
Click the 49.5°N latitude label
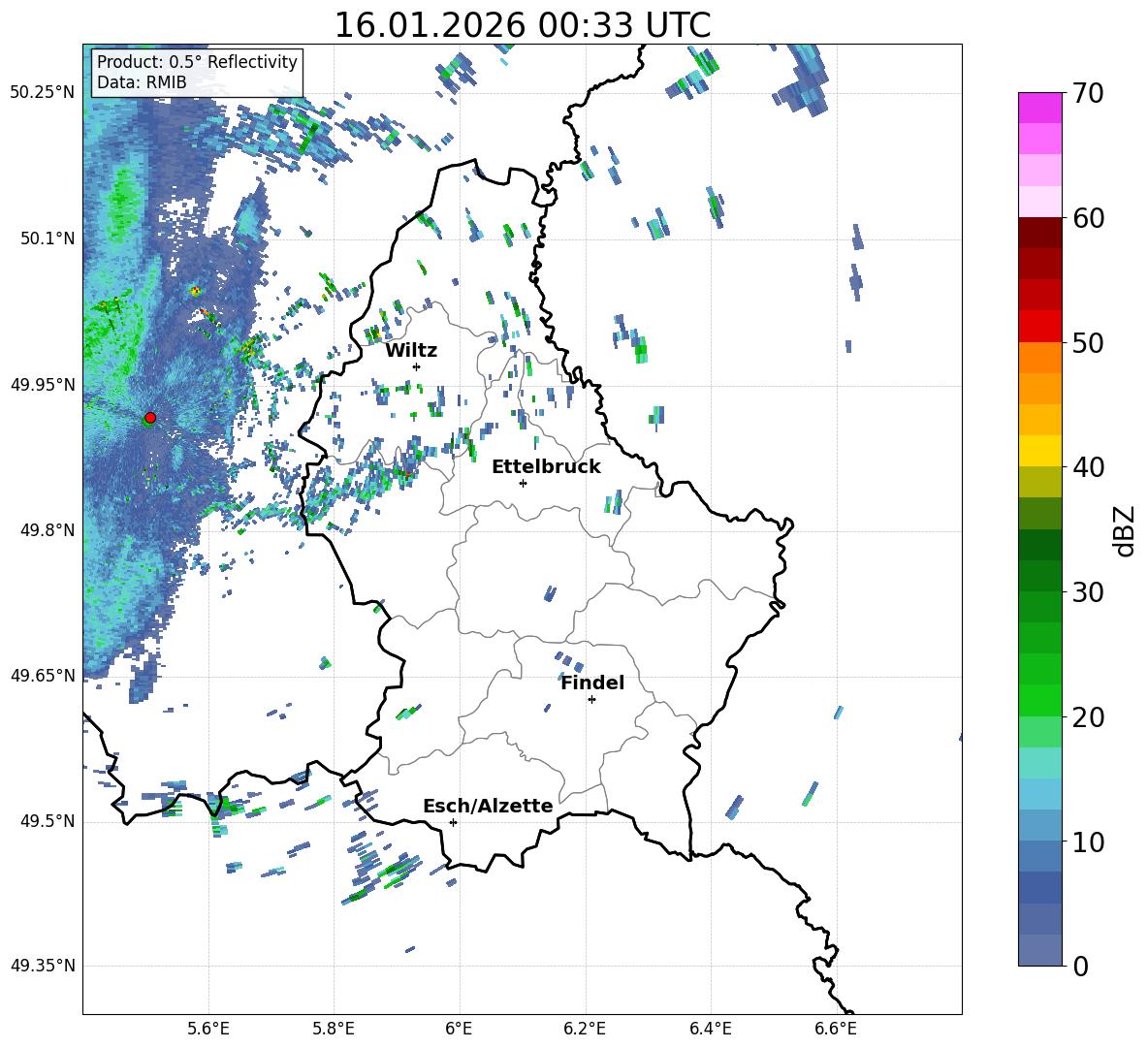(48, 821)
